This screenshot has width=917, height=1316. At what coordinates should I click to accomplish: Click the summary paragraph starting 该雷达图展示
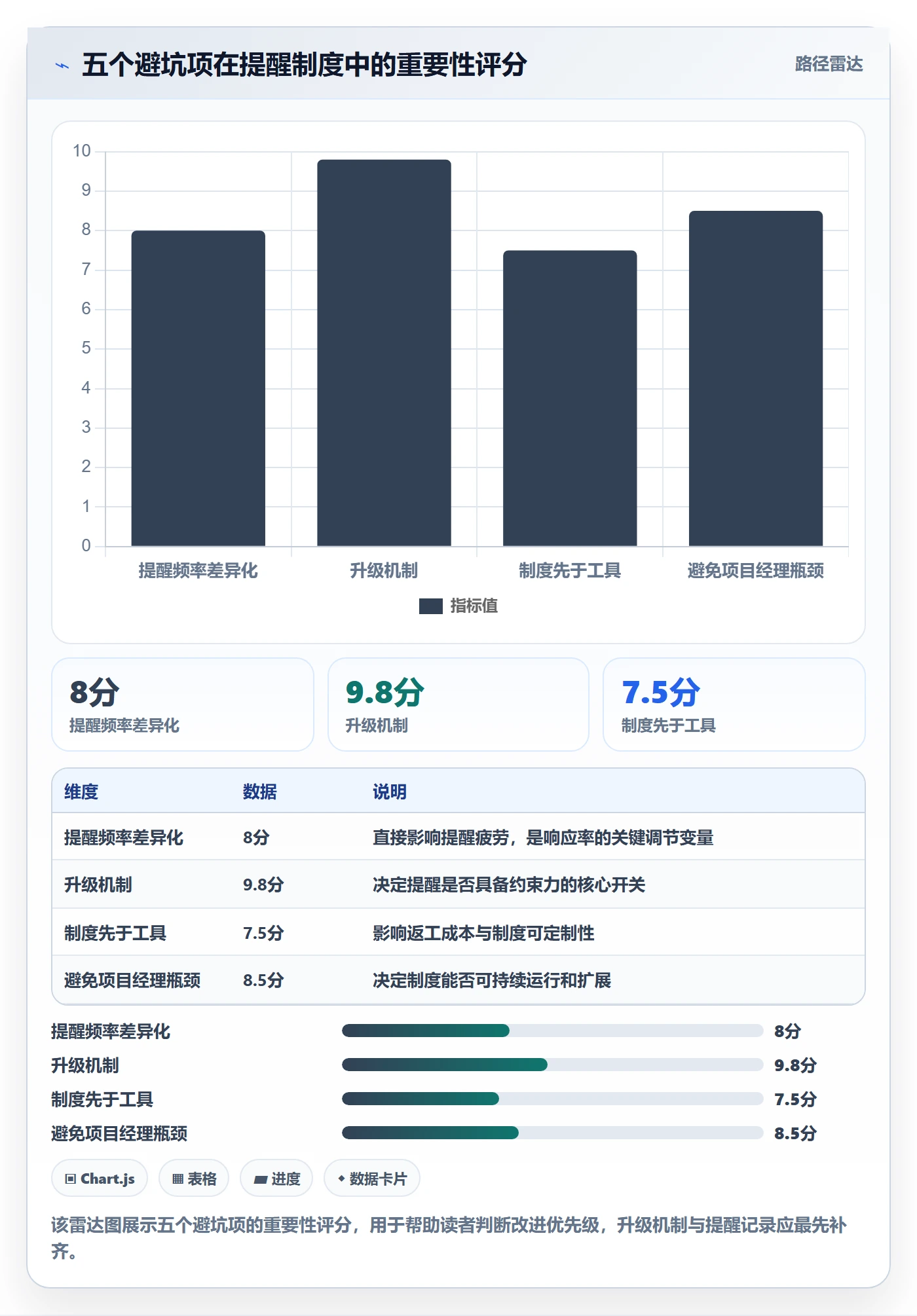(449, 1238)
